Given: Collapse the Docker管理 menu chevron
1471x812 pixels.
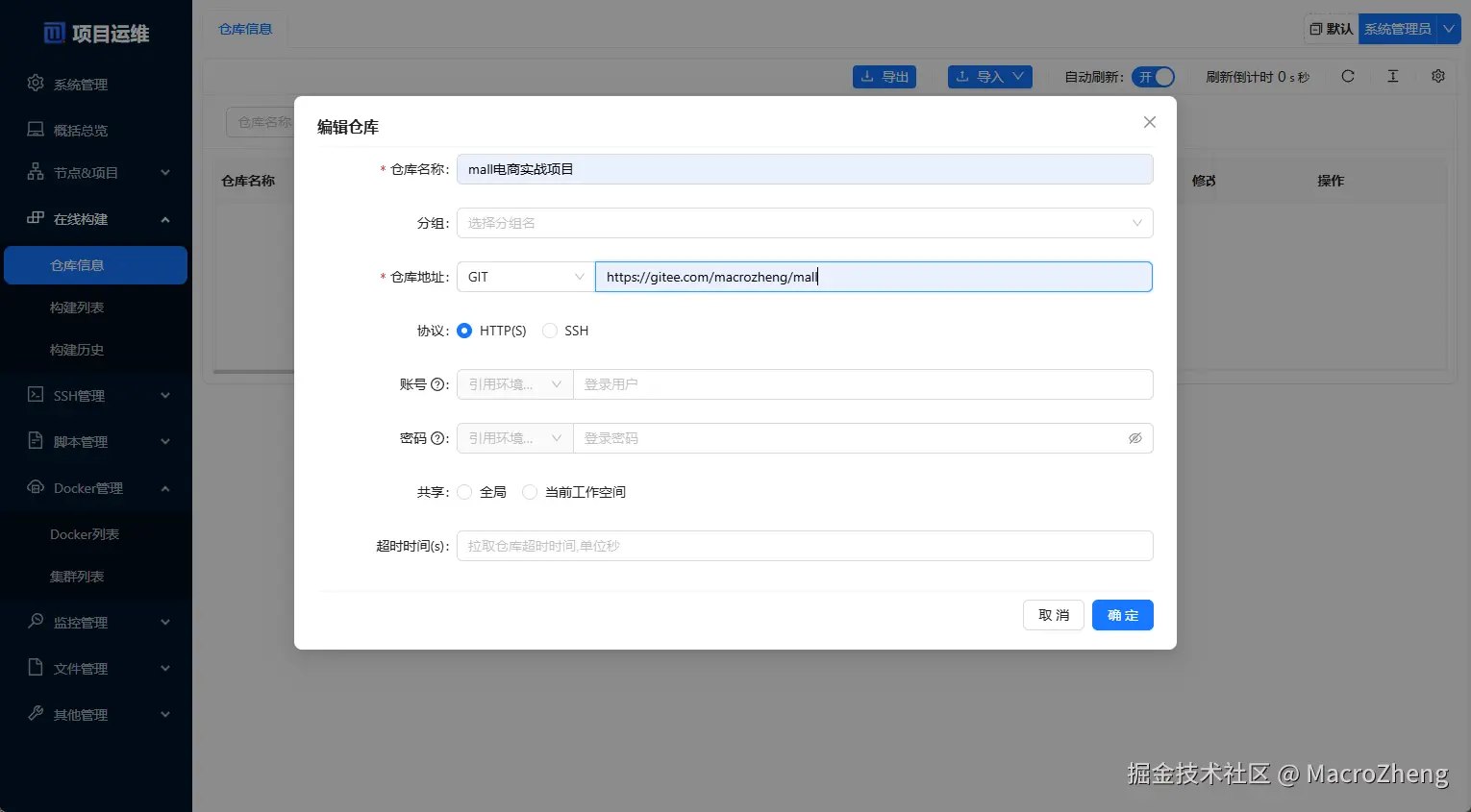Looking at the screenshot, I should (x=165, y=488).
